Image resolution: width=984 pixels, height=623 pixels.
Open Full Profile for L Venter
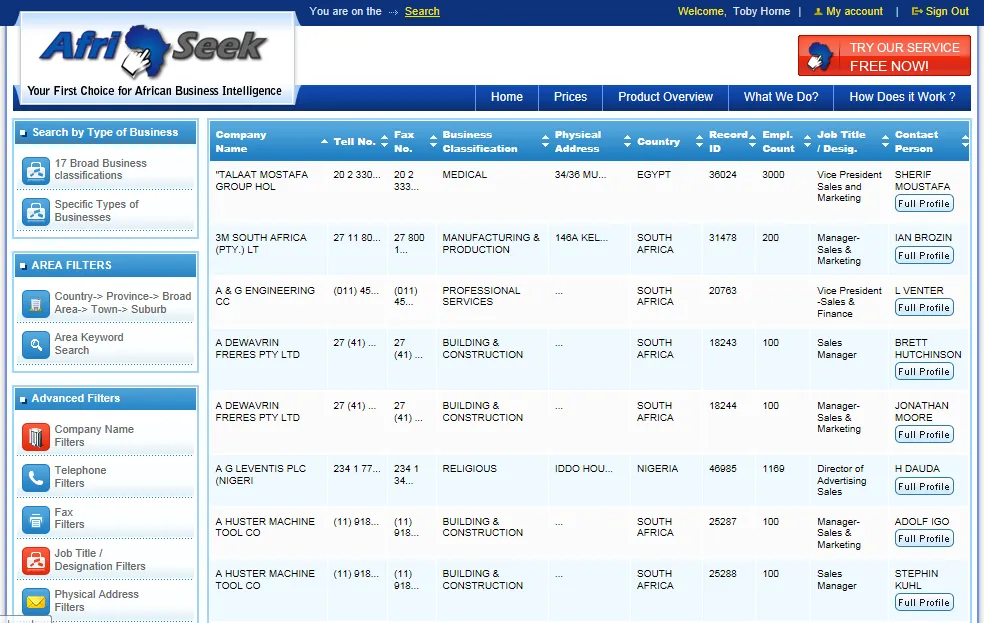tap(924, 307)
